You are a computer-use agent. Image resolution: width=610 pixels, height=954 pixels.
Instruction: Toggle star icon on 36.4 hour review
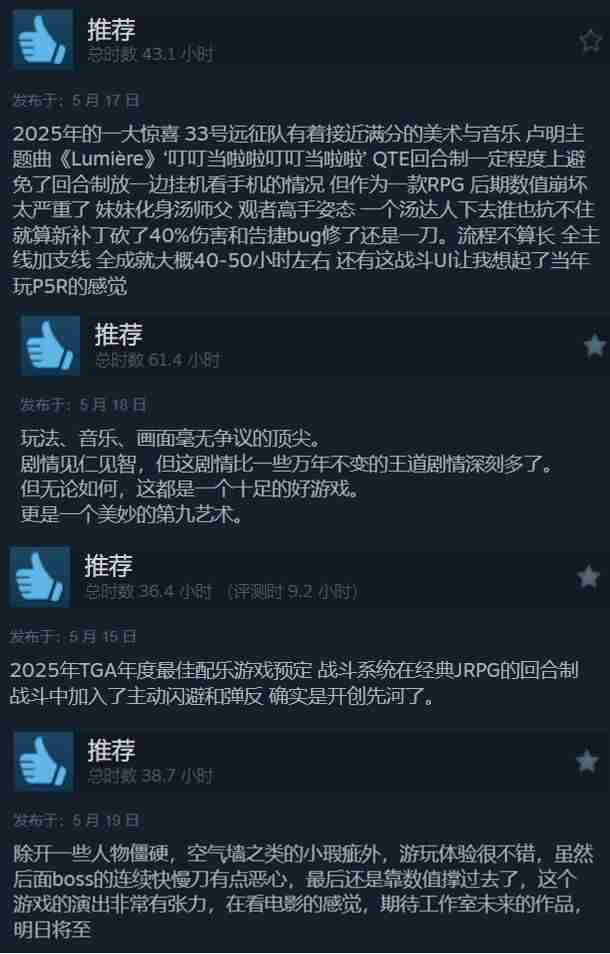click(588, 577)
